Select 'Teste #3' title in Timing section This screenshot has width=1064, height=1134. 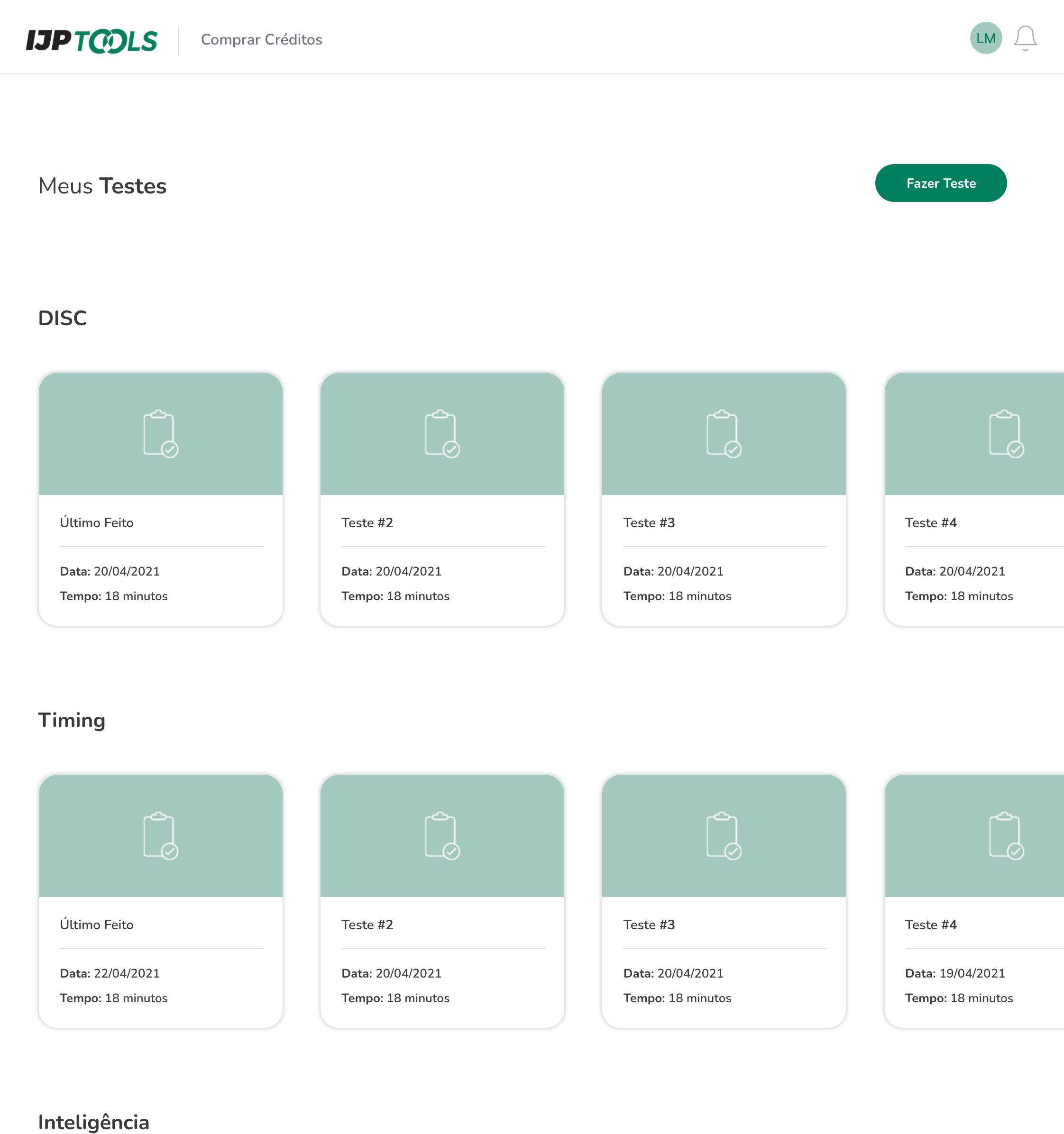click(x=649, y=924)
